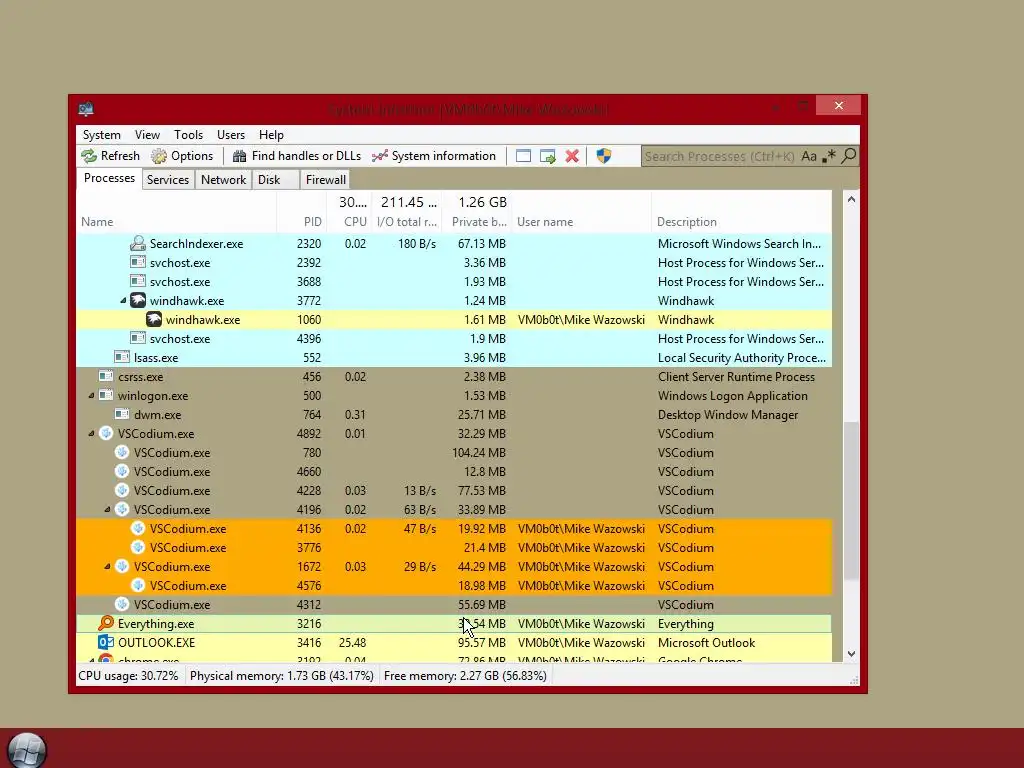This screenshot has width=1024, height=768.
Task: Click the magnifier icon in search box
Action: click(849, 156)
